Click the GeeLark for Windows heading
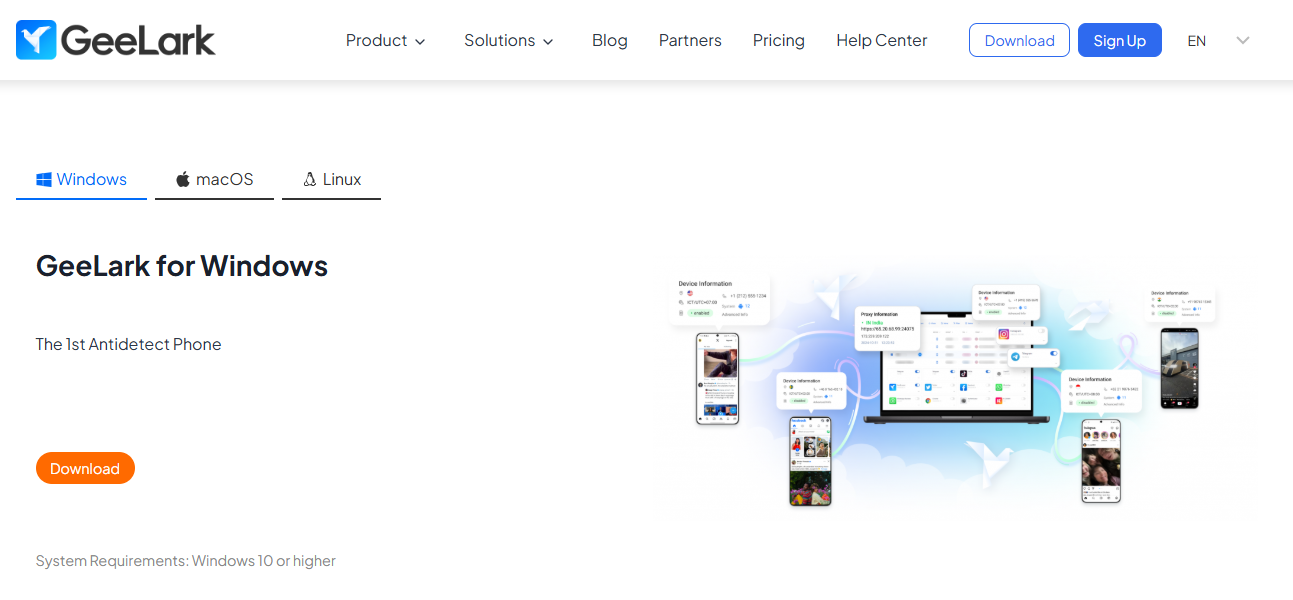The image size is (1293, 600). point(182,266)
